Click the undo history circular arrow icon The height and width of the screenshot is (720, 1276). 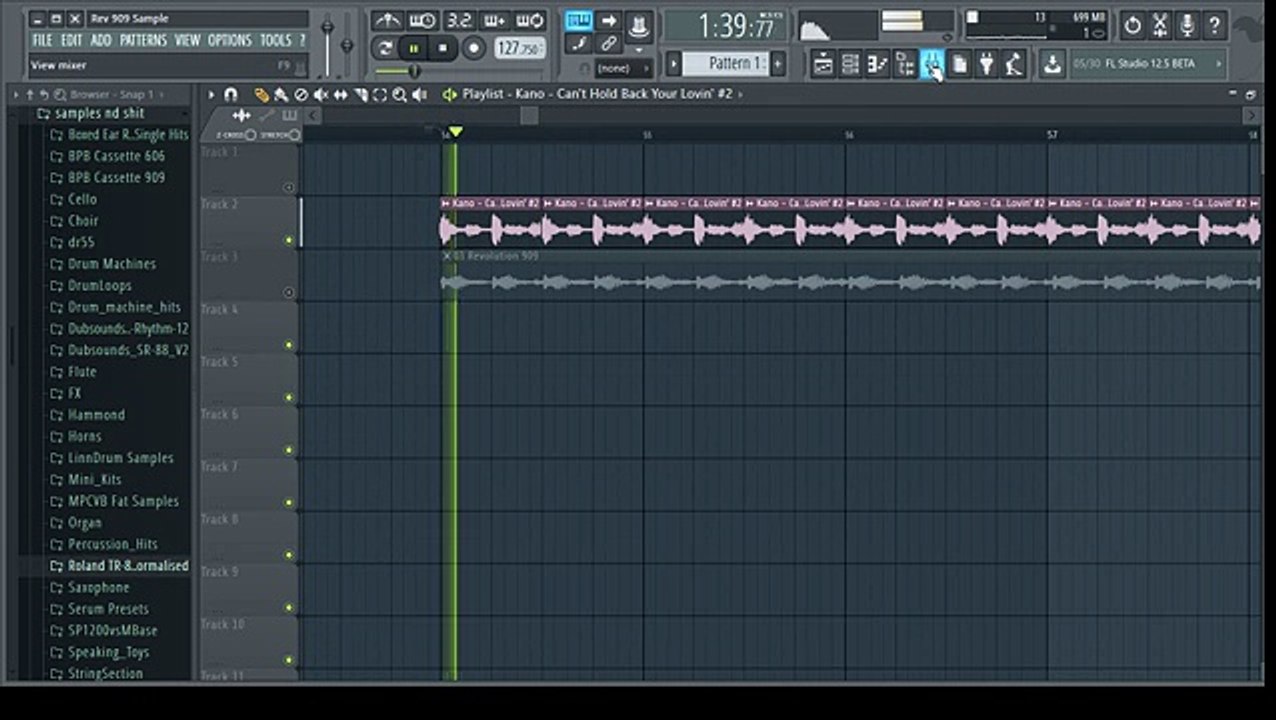pyautogui.click(x=1132, y=25)
